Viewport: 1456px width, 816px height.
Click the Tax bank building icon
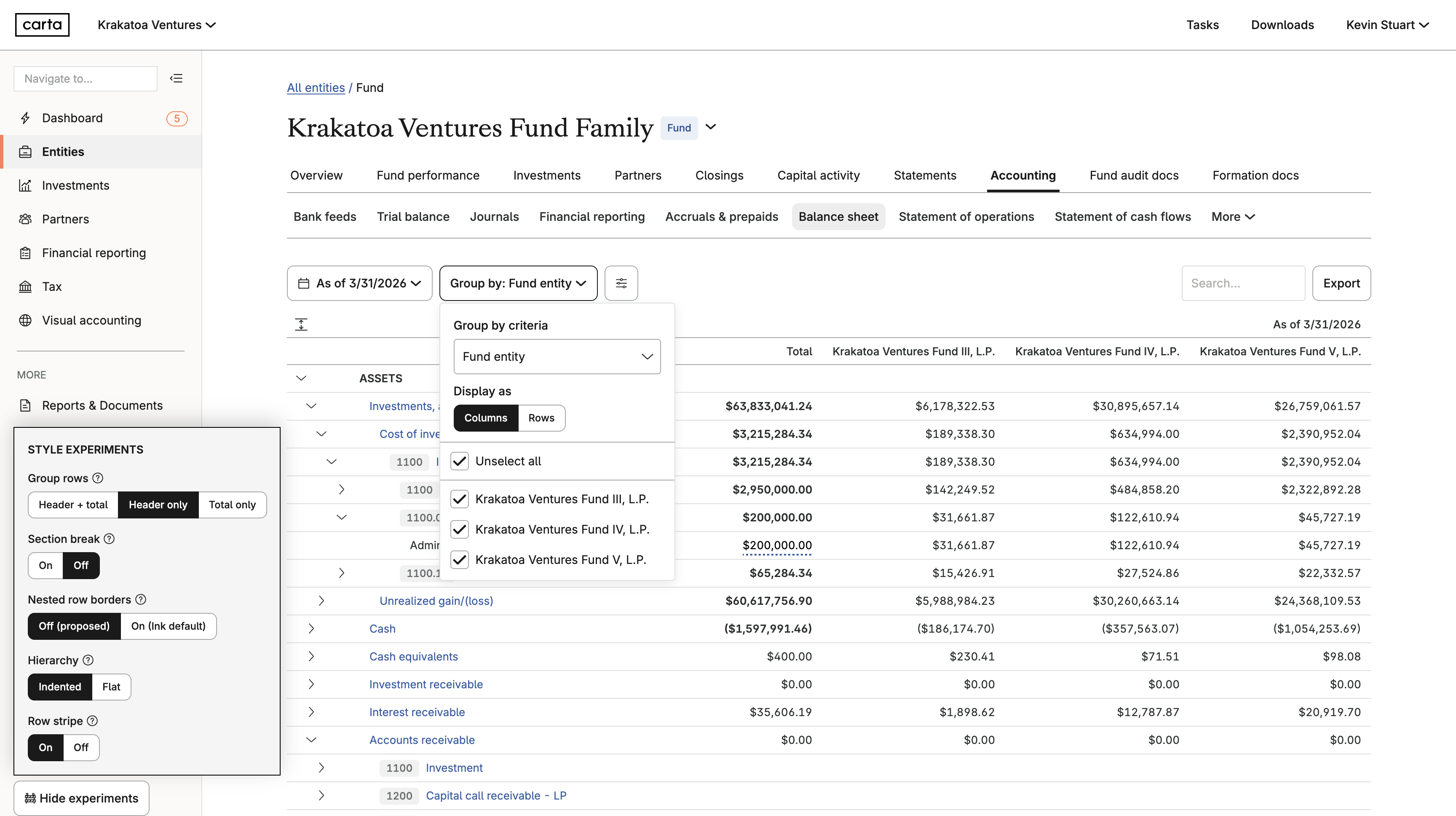(x=25, y=287)
